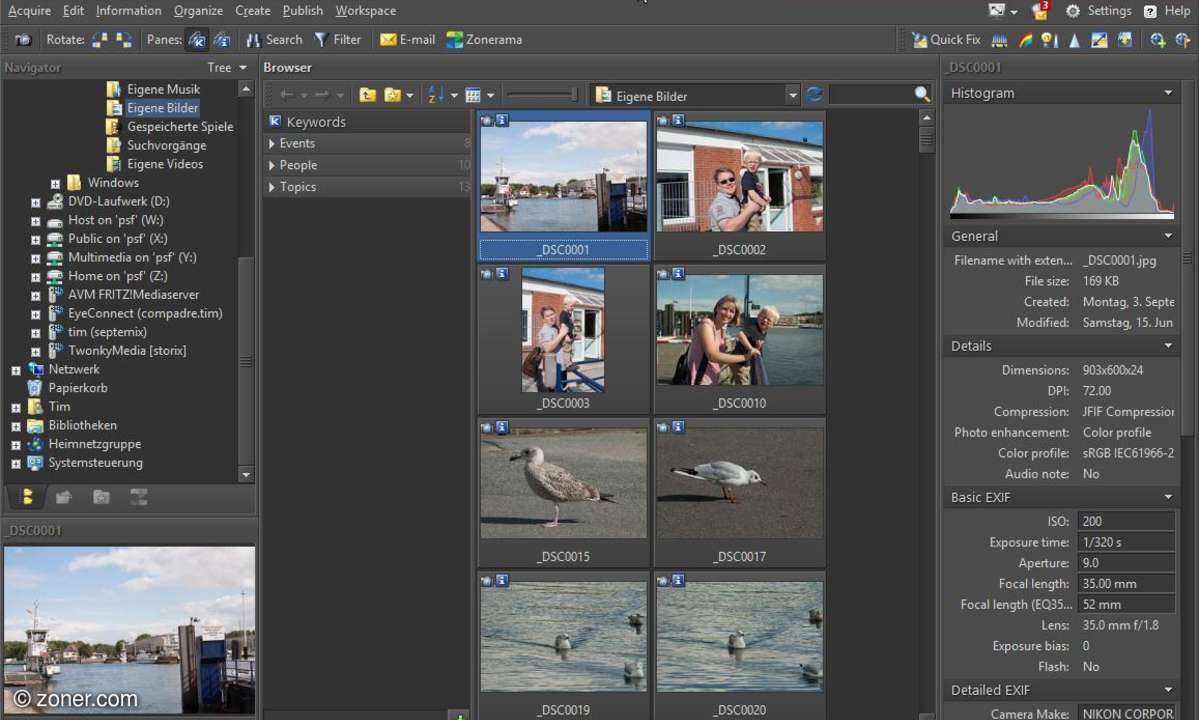Switch to the fourth Navigator bottom tab
1199x720 pixels.
138,498
